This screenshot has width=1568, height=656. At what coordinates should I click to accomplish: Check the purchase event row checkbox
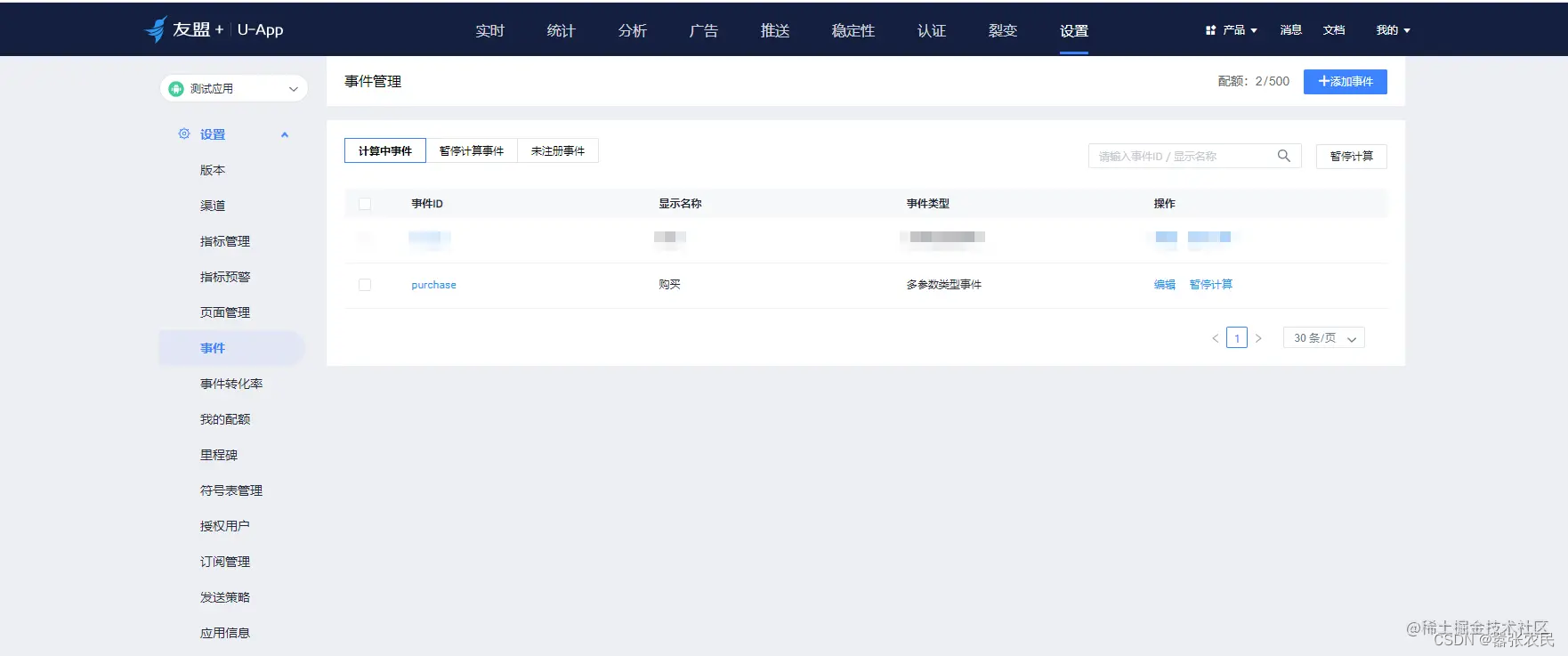pyautogui.click(x=365, y=285)
